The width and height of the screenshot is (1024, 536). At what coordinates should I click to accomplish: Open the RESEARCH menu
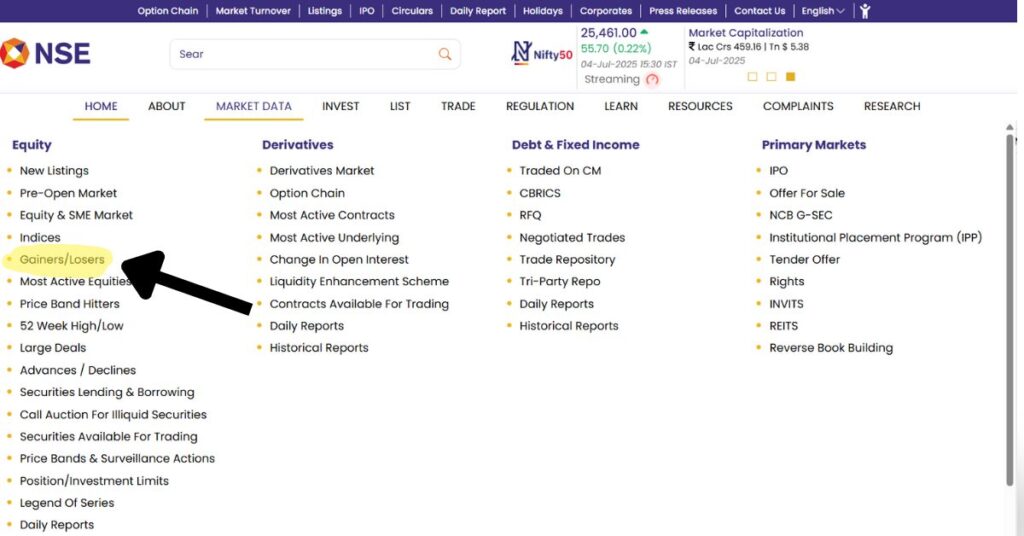(891, 106)
